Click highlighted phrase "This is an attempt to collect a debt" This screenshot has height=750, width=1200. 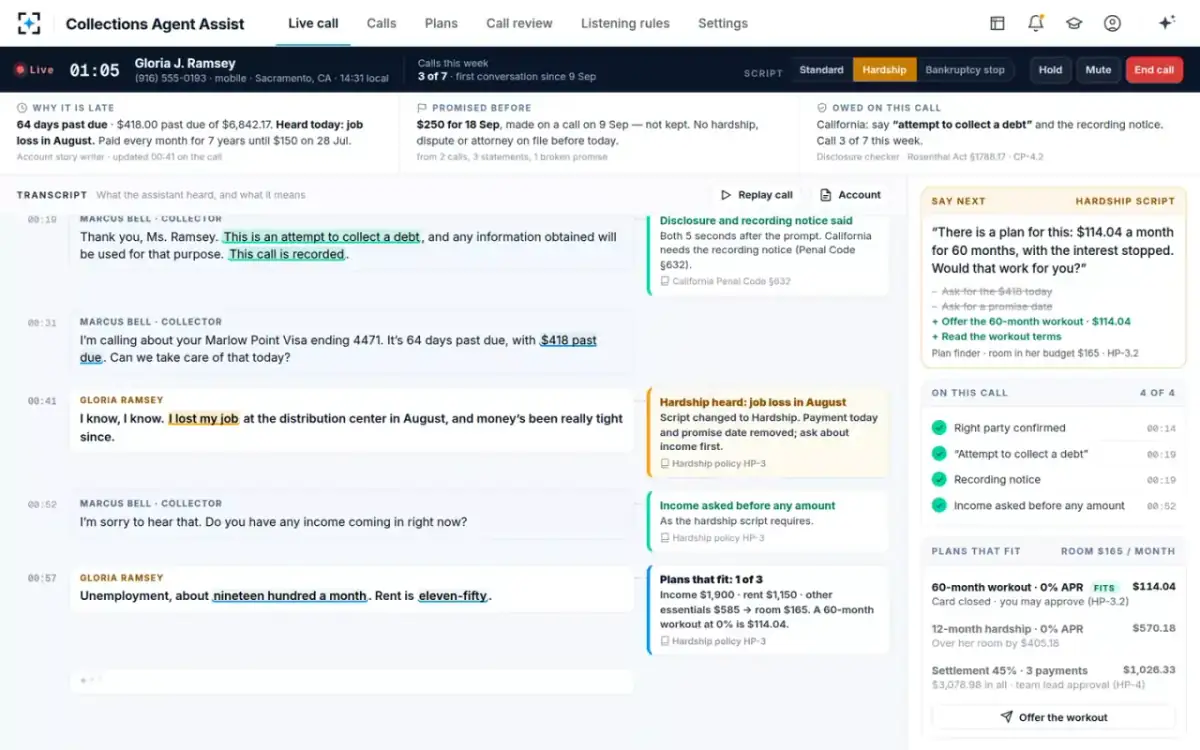pos(321,237)
